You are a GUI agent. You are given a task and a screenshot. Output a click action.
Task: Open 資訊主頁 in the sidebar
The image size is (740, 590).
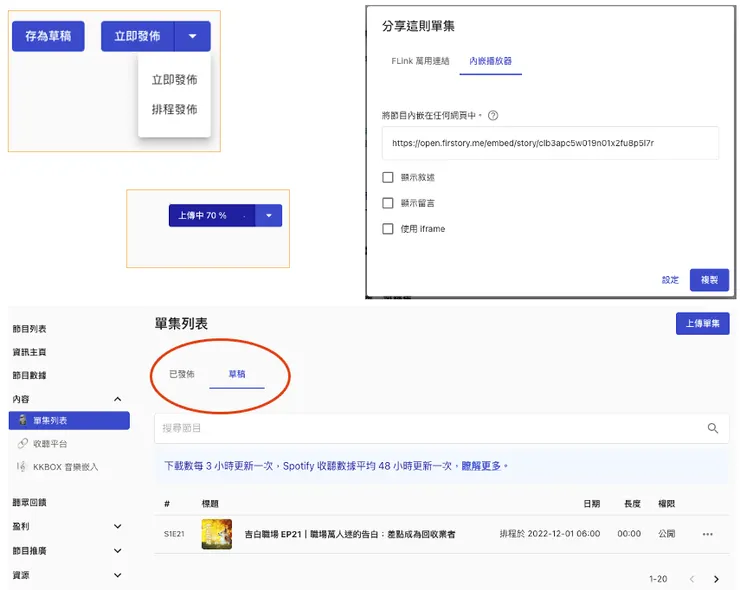(29, 352)
